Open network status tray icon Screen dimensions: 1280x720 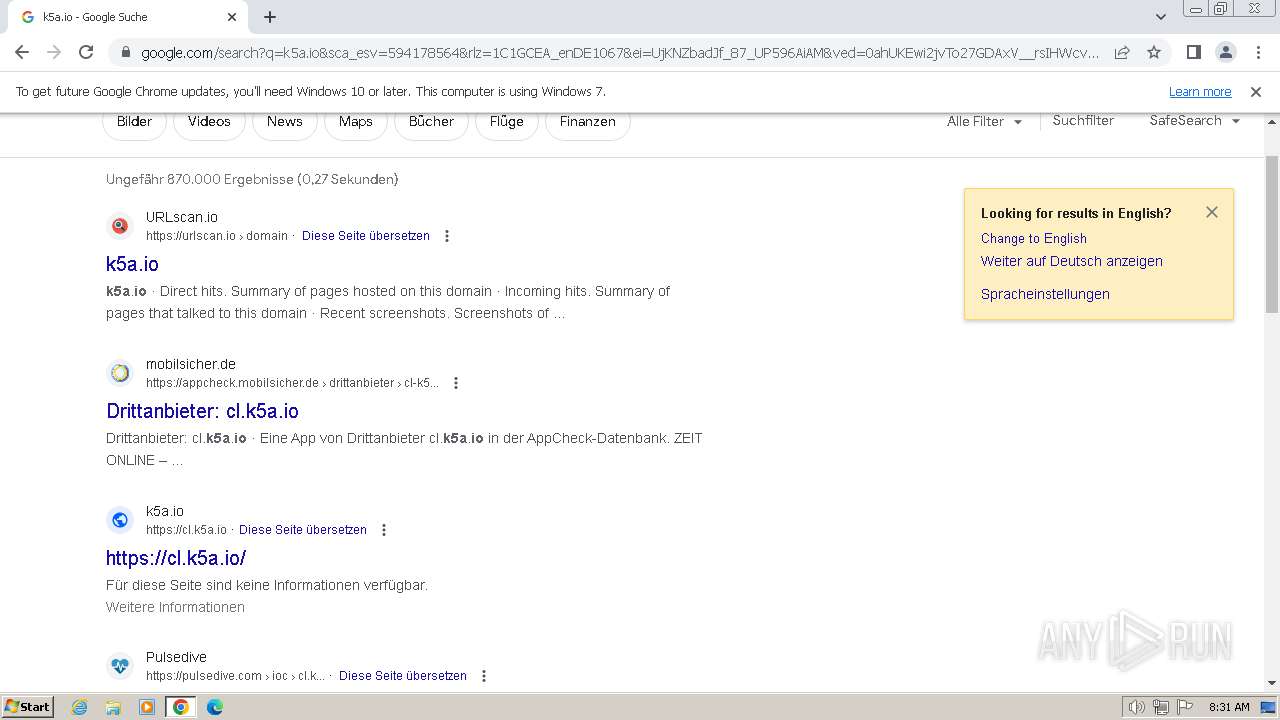pos(1161,707)
